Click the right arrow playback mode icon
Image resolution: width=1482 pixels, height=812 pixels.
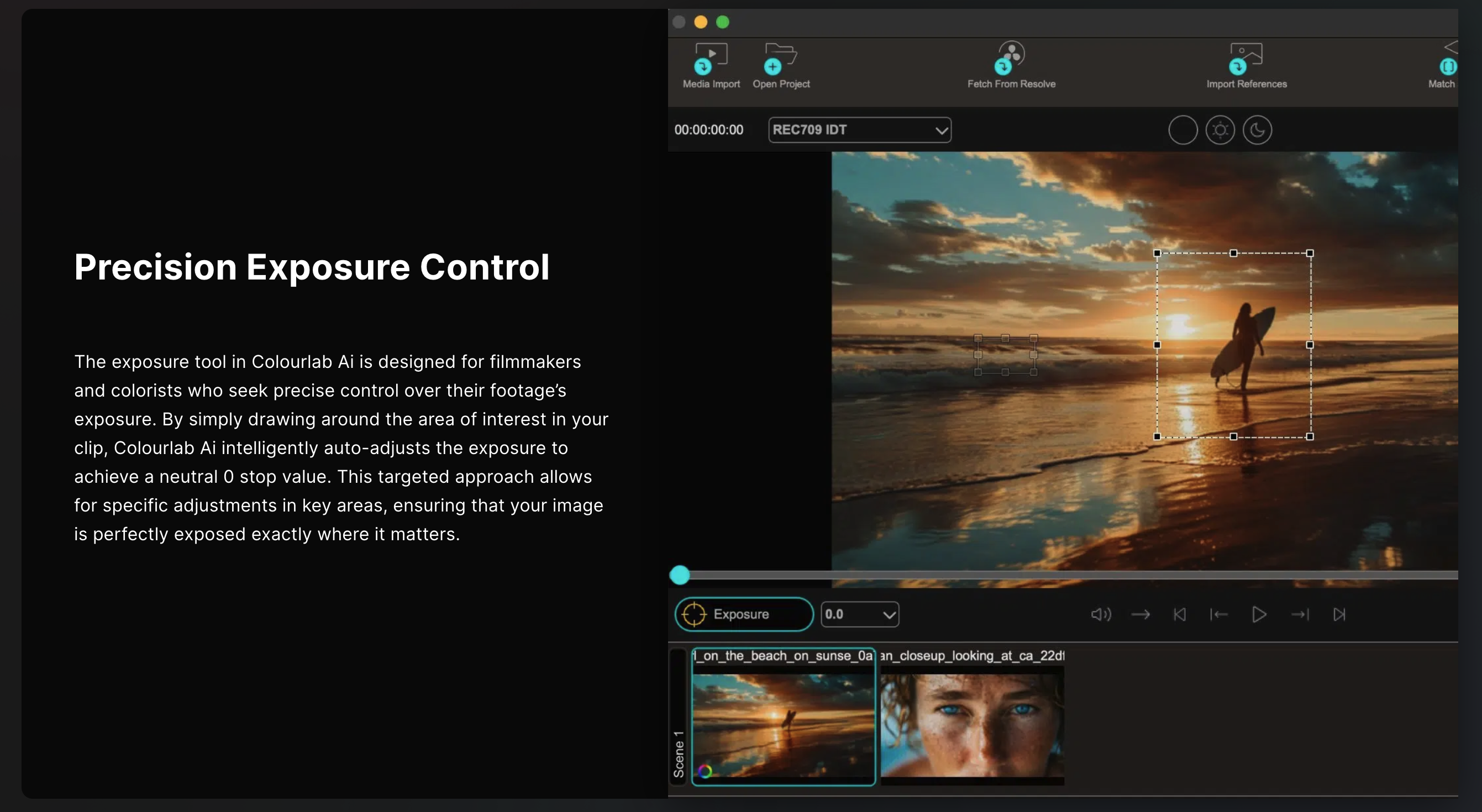[x=1141, y=615]
